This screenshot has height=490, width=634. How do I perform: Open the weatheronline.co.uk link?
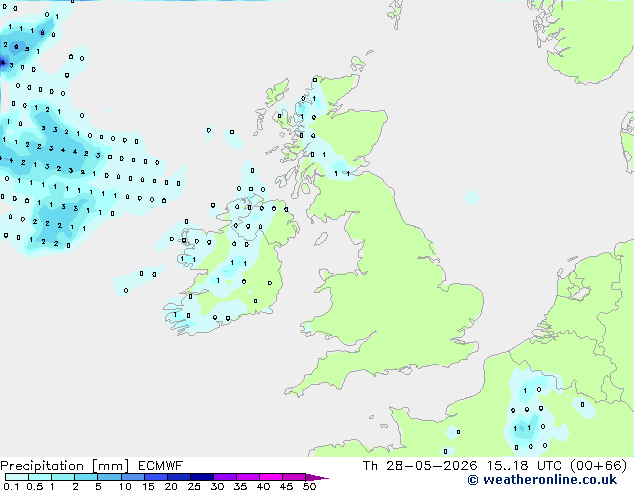[542, 480]
